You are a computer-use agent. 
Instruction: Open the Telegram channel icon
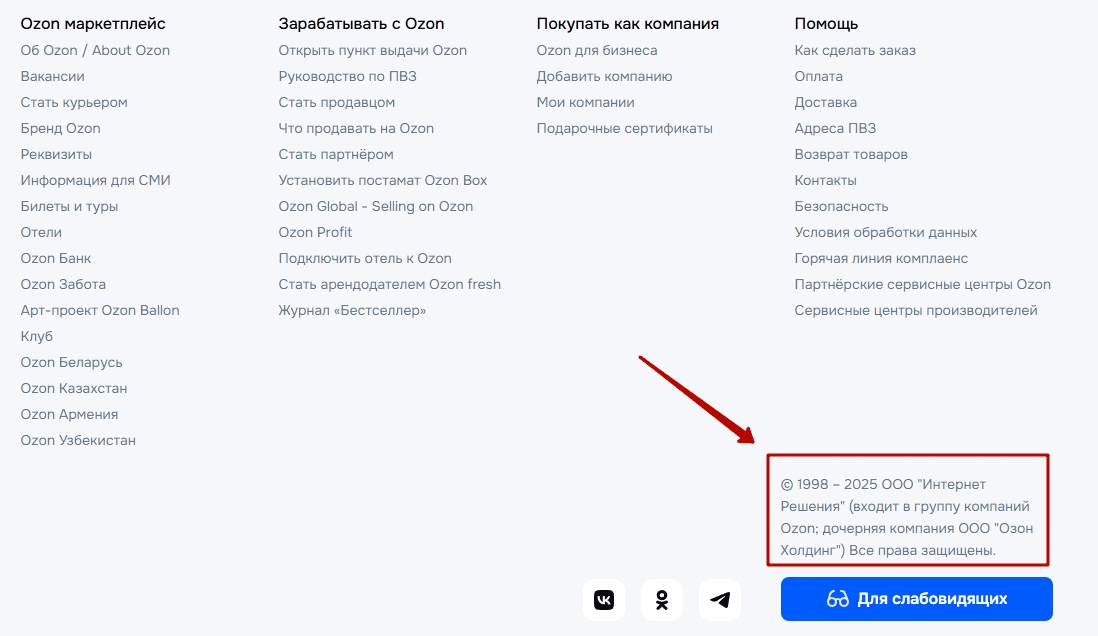pos(720,599)
